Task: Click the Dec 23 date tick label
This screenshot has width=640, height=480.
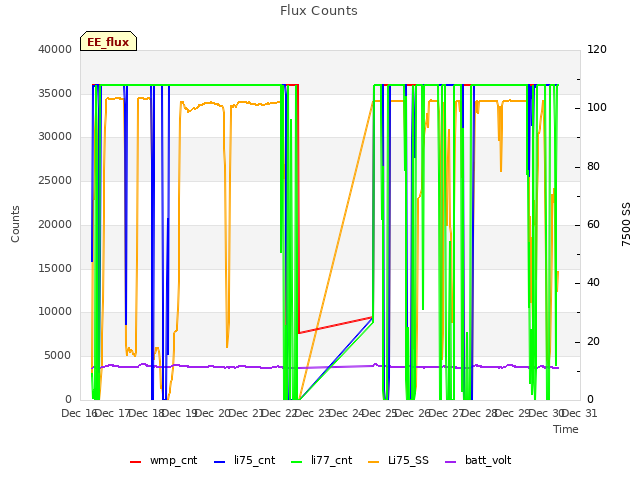Action: tap(312, 413)
